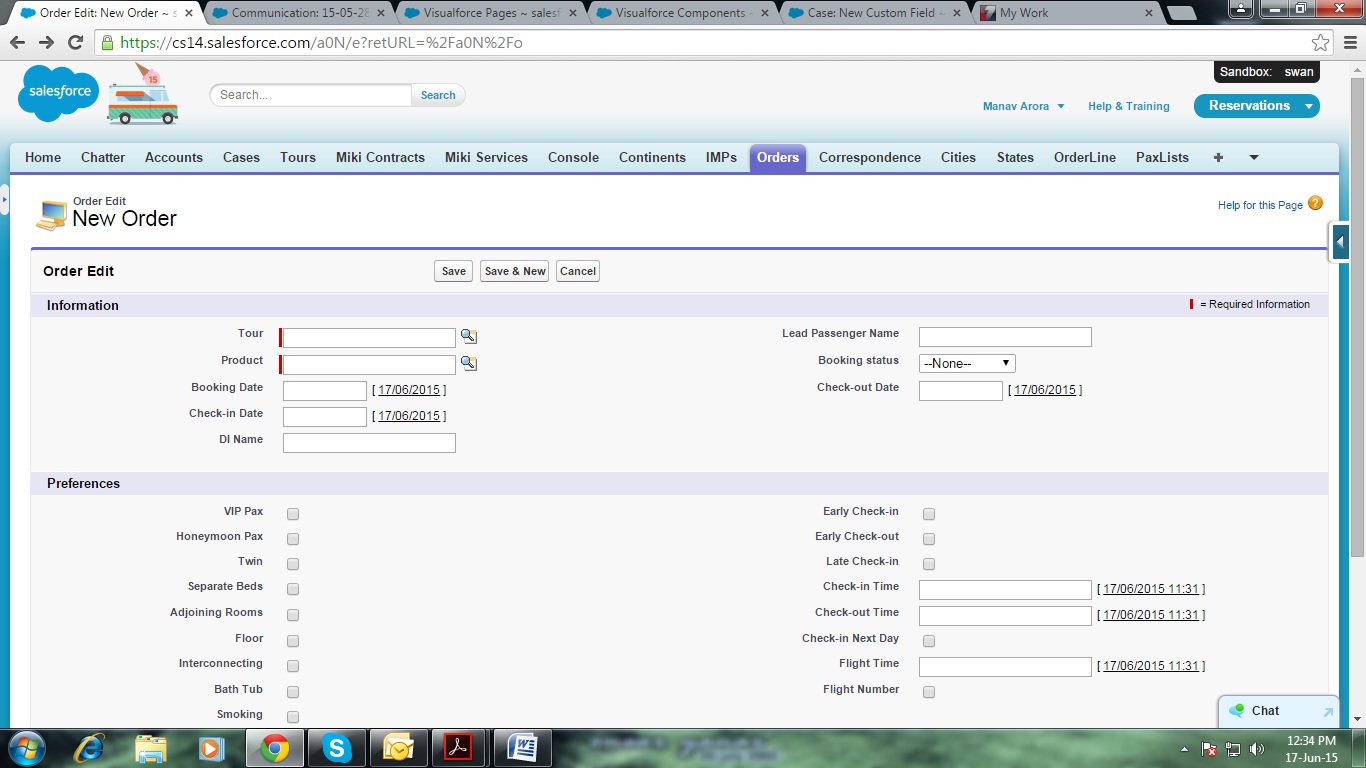Go to the Accounts tab
The width and height of the screenshot is (1366, 768).
pyautogui.click(x=174, y=157)
